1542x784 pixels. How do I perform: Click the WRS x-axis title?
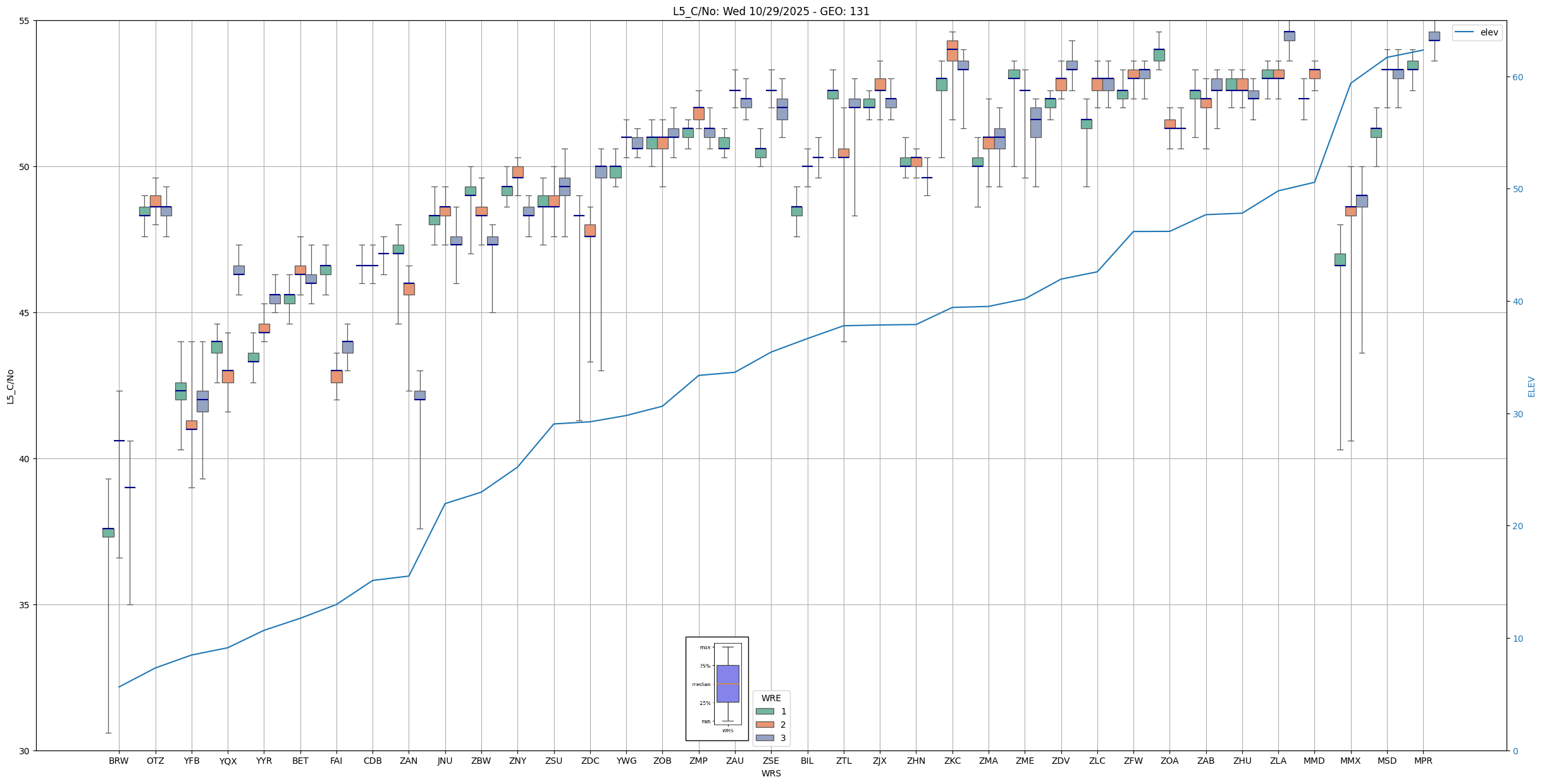(770, 773)
